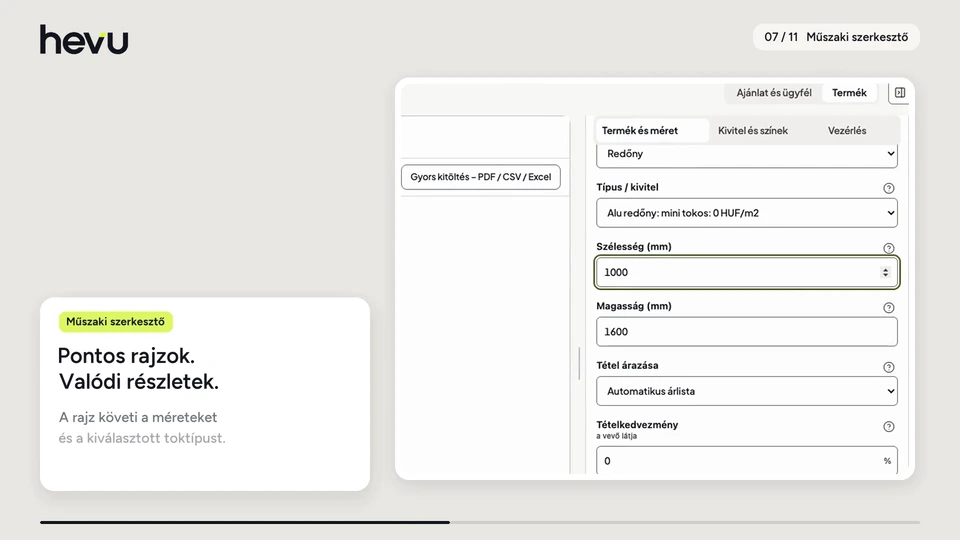Click the Tételkedvezmény percent field
Screen dimensions: 960x540
(x=746, y=460)
